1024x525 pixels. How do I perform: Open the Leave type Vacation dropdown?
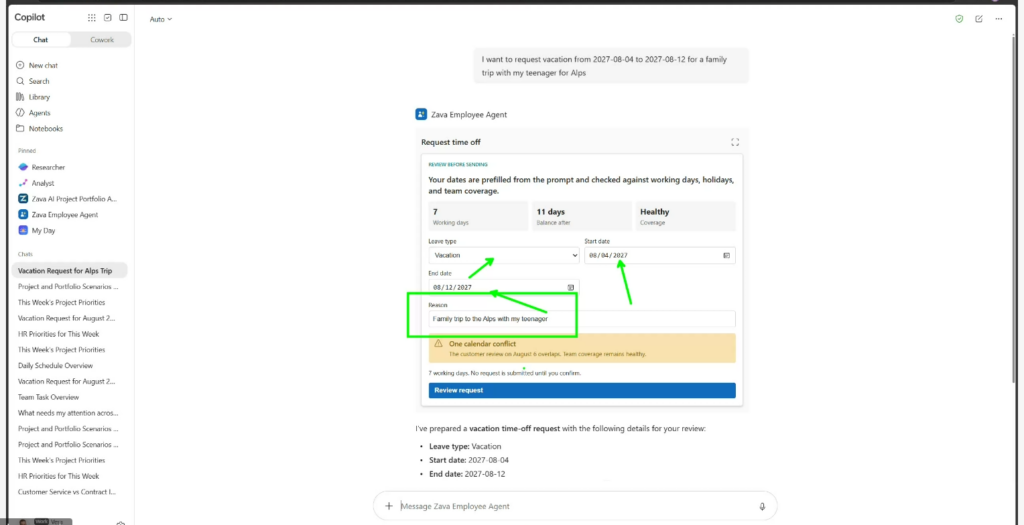(504, 255)
